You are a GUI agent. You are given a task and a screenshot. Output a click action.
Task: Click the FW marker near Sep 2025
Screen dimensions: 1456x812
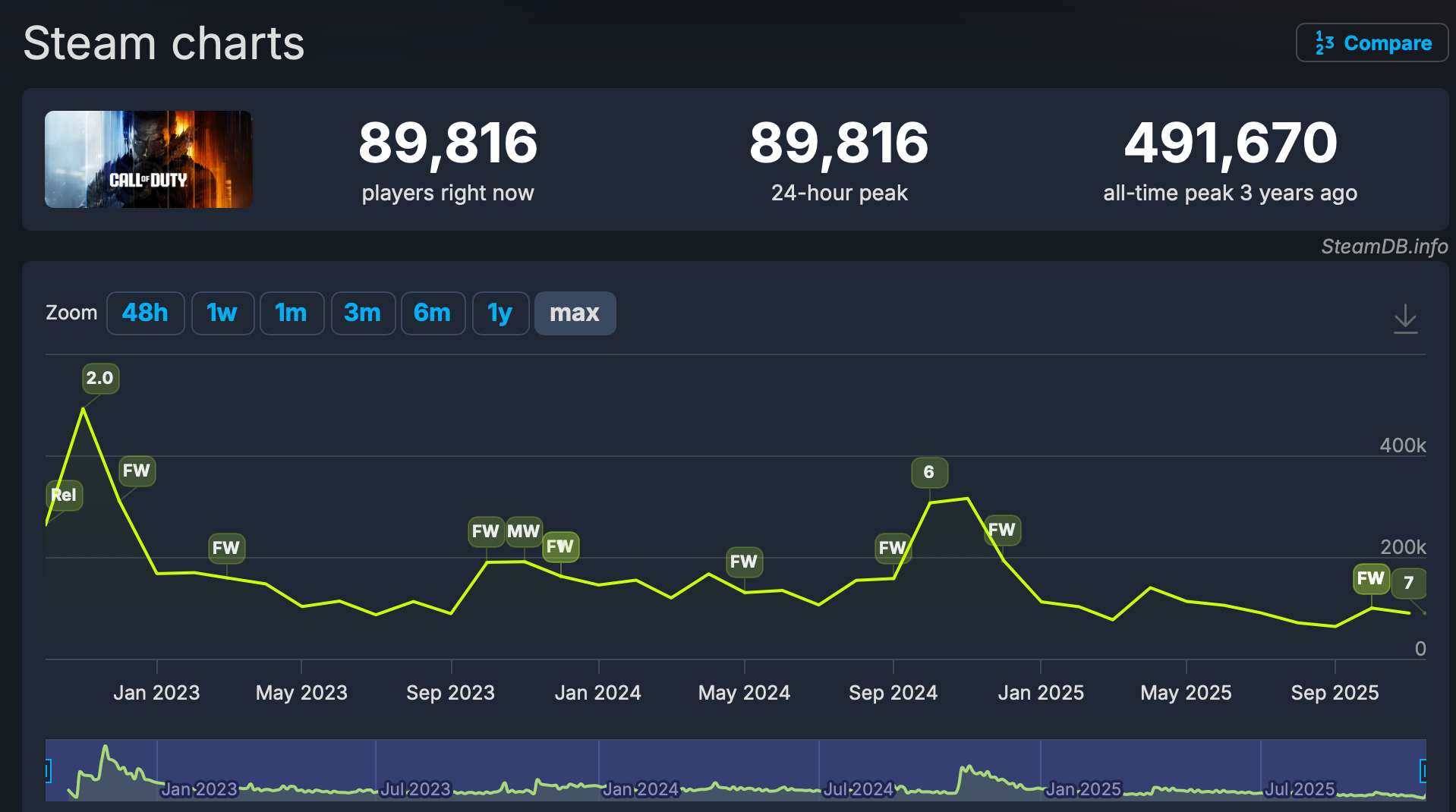click(x=1370, y=578)
